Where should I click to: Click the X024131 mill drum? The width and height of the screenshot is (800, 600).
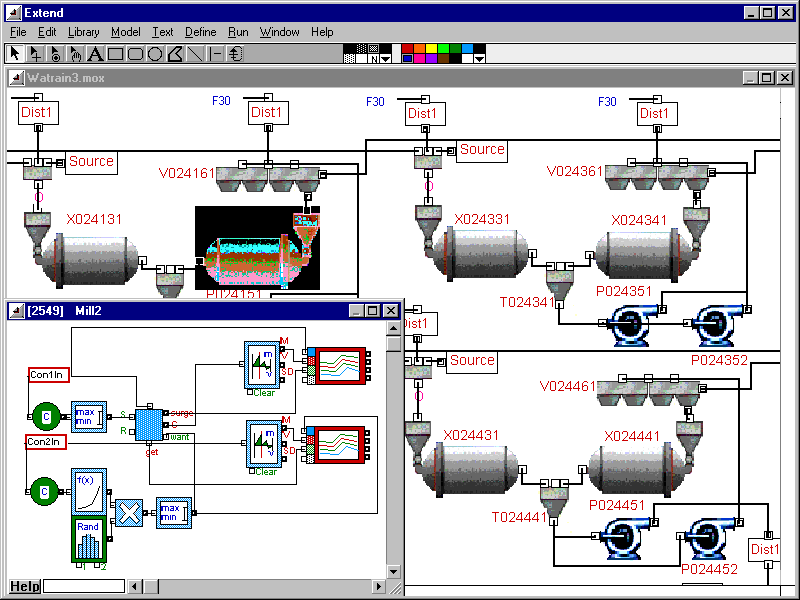(91, 260)
